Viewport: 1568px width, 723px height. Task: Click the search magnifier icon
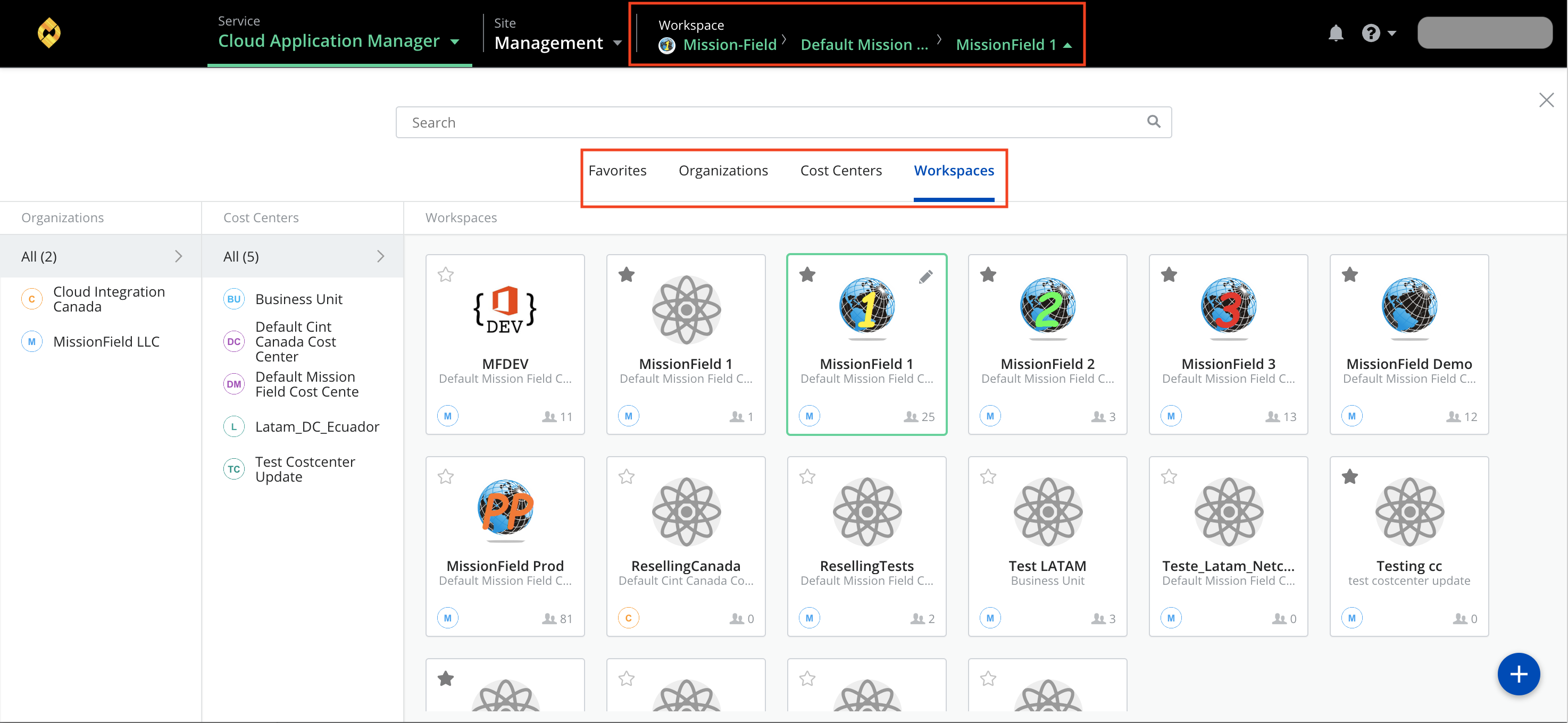click(1154, 122)
